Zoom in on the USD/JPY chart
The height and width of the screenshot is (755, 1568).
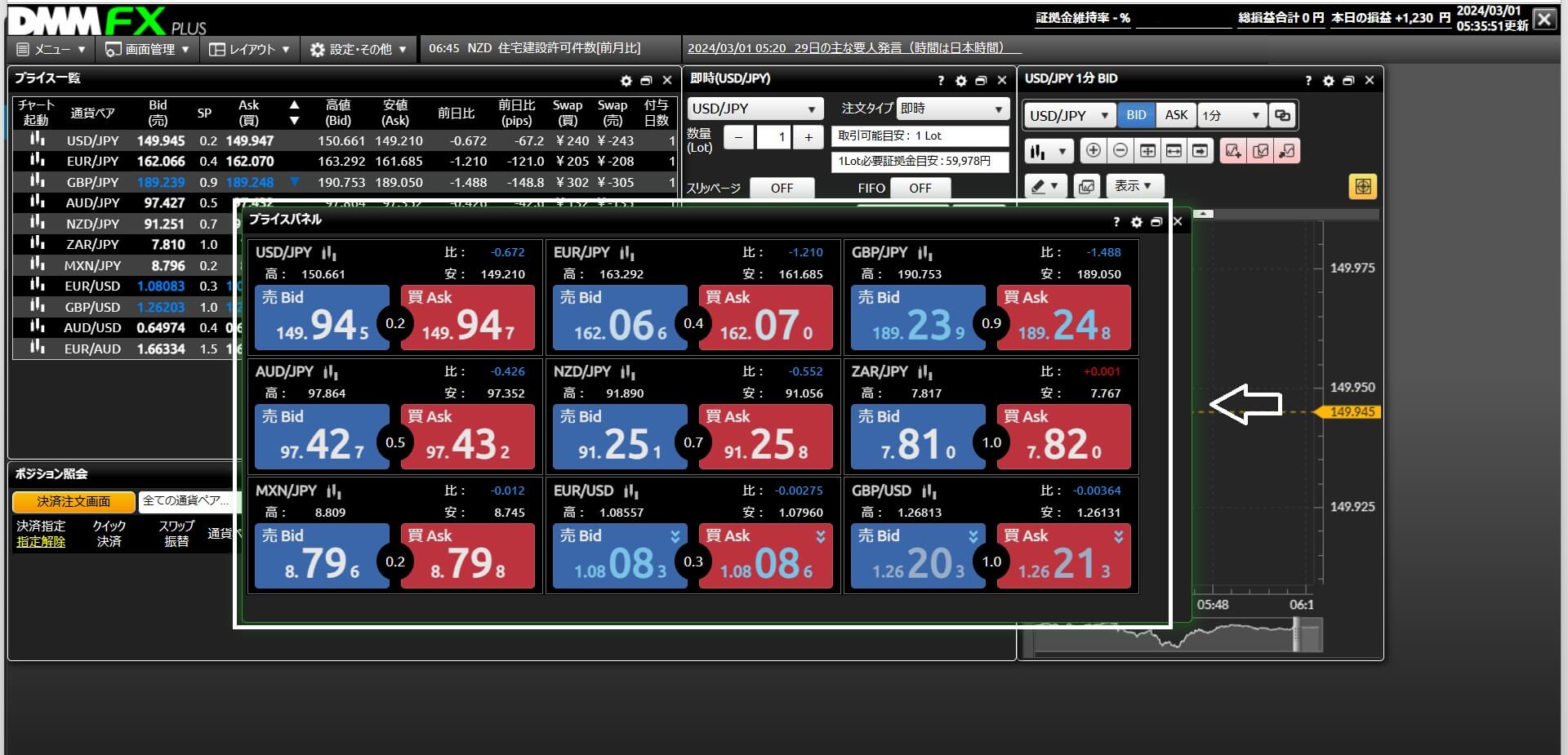point(1093,151)
